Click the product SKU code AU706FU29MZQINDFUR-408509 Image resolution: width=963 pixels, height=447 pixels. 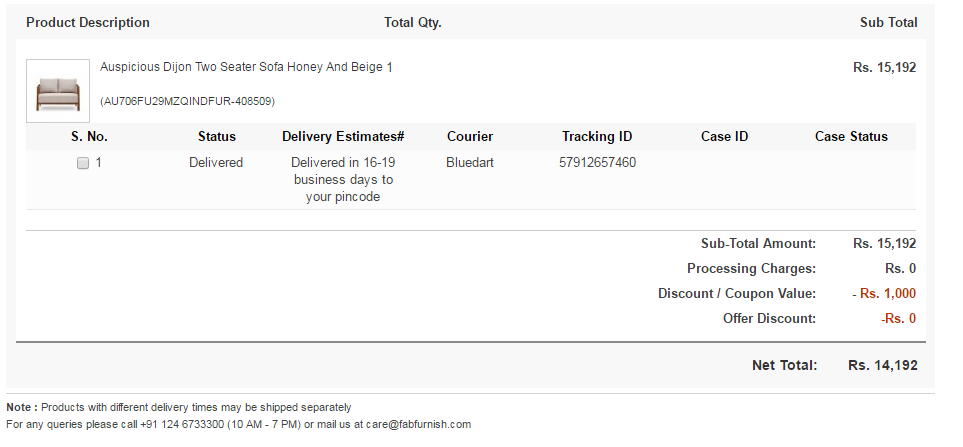point(187,101)
